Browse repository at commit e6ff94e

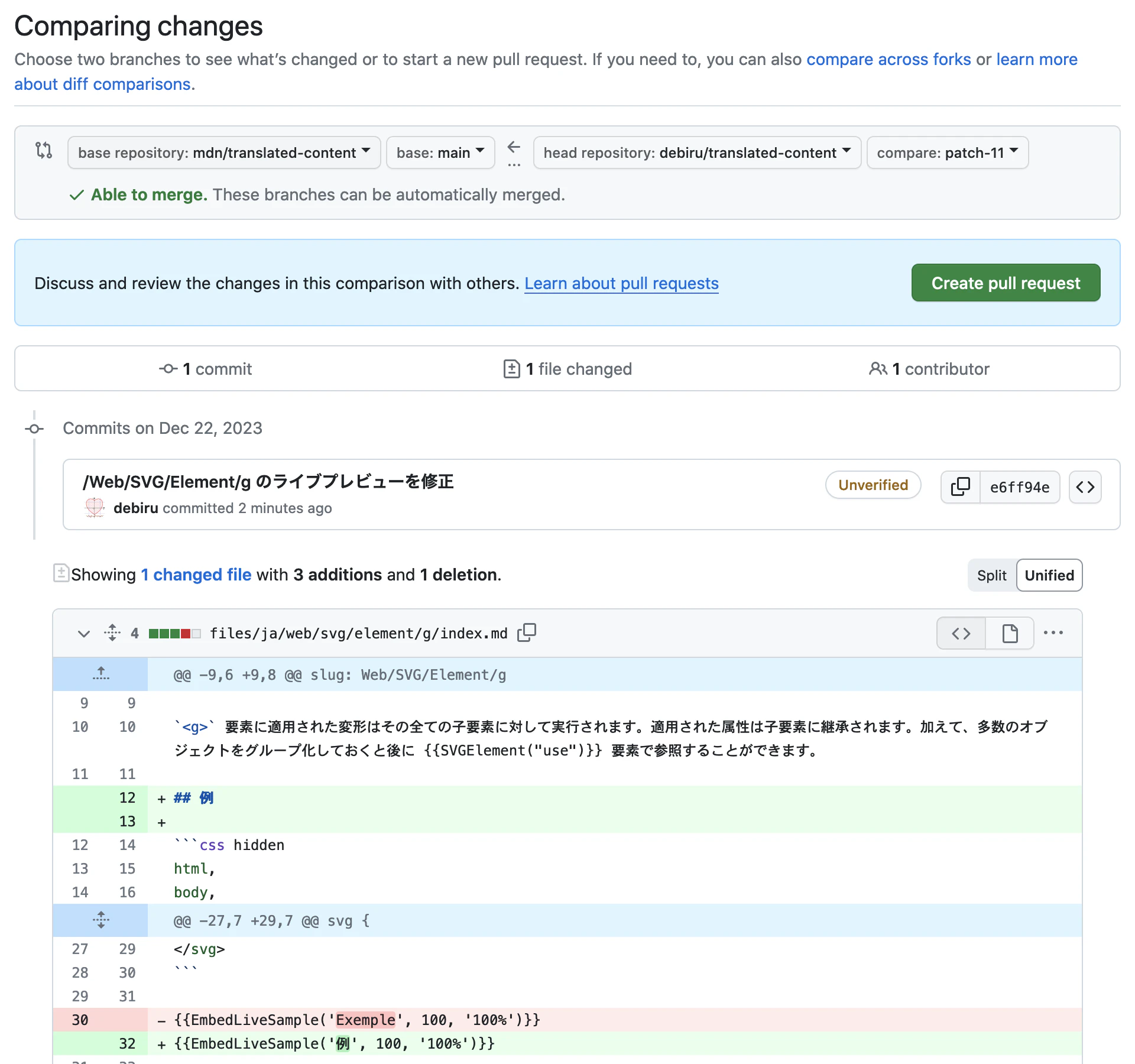1085,486
